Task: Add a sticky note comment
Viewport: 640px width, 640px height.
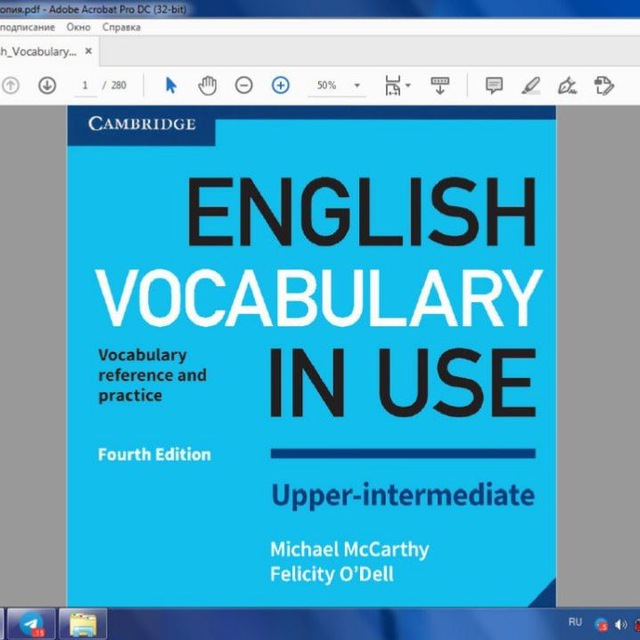Action: 494,86
